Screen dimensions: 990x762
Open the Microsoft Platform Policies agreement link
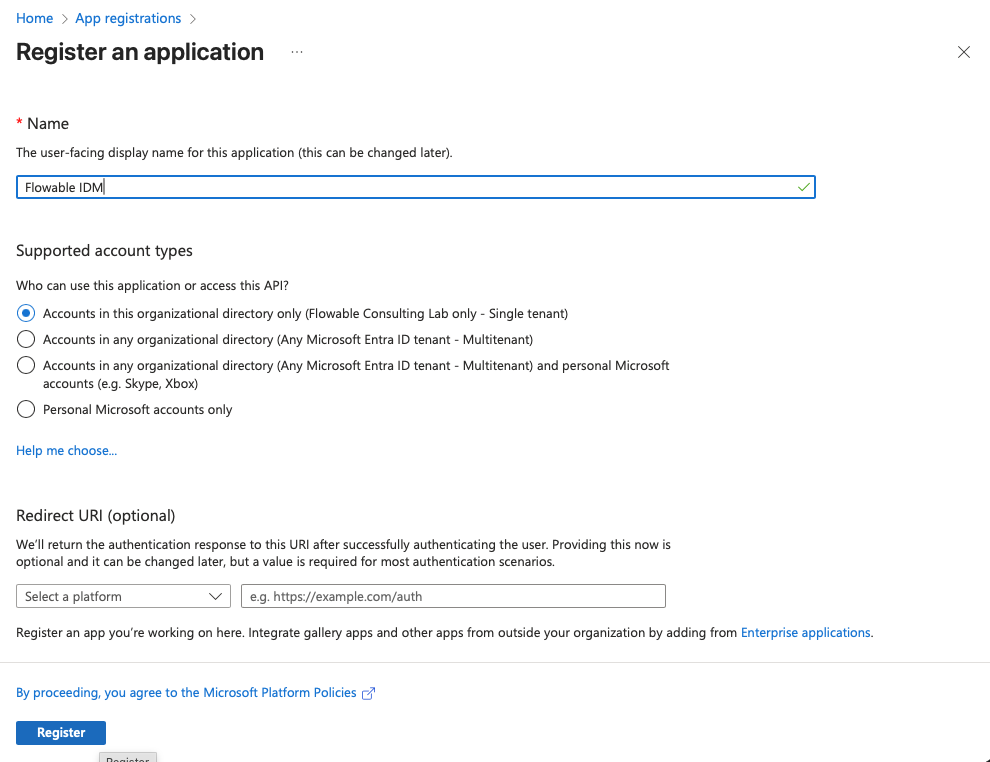(x=186, y=692)
